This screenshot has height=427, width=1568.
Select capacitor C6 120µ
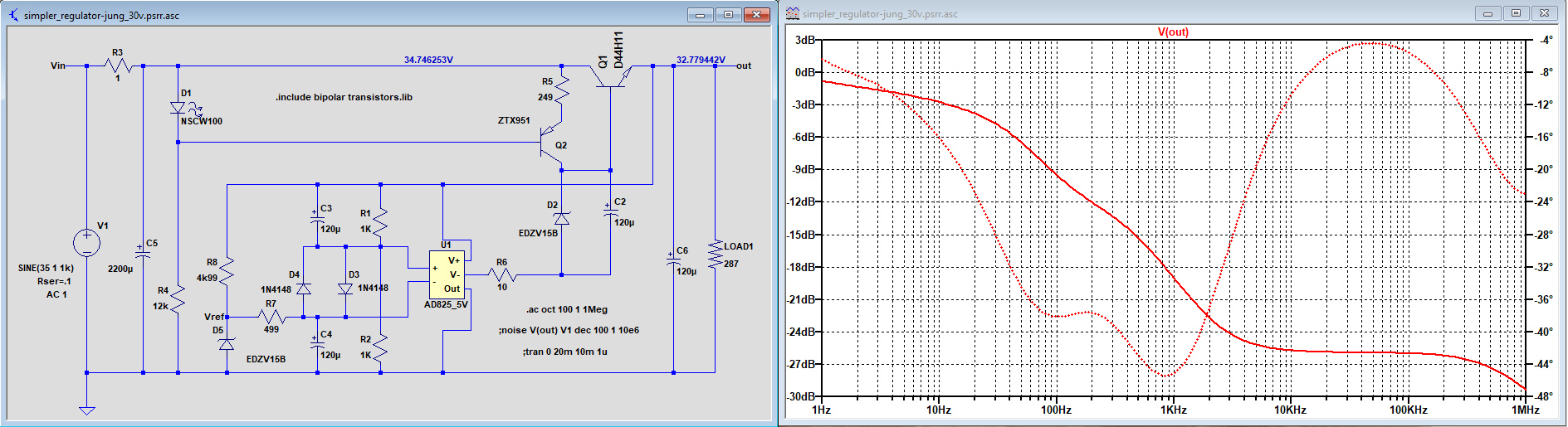tap(673, 260)
